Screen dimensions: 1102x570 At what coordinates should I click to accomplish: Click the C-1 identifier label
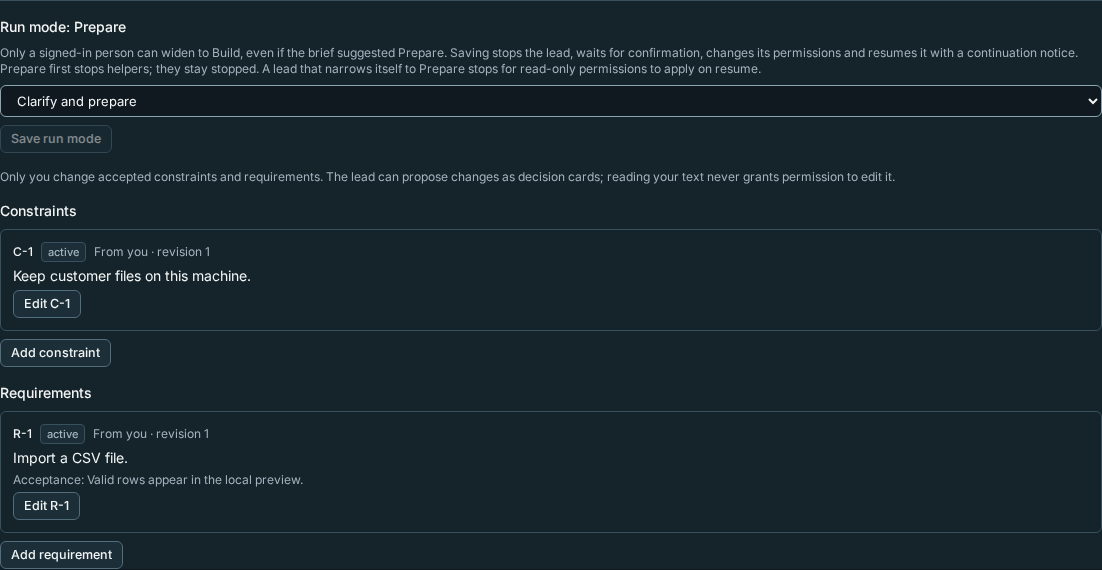pyautogui.click(x=23, y=252)
